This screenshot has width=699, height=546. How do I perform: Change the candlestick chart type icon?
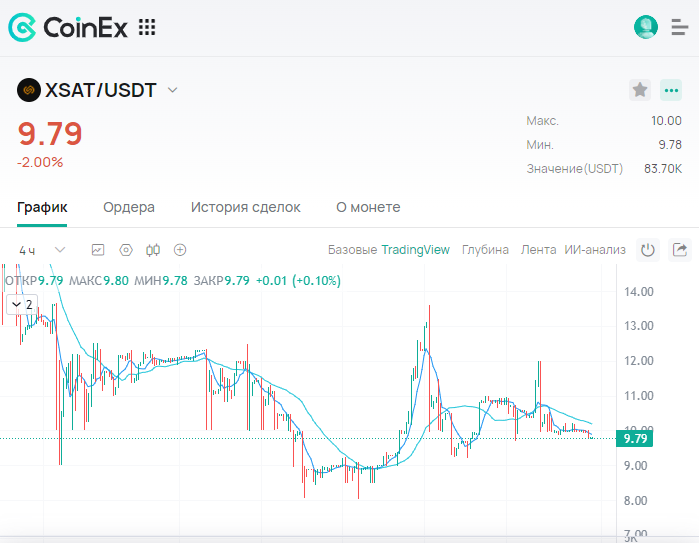point(153,250)
